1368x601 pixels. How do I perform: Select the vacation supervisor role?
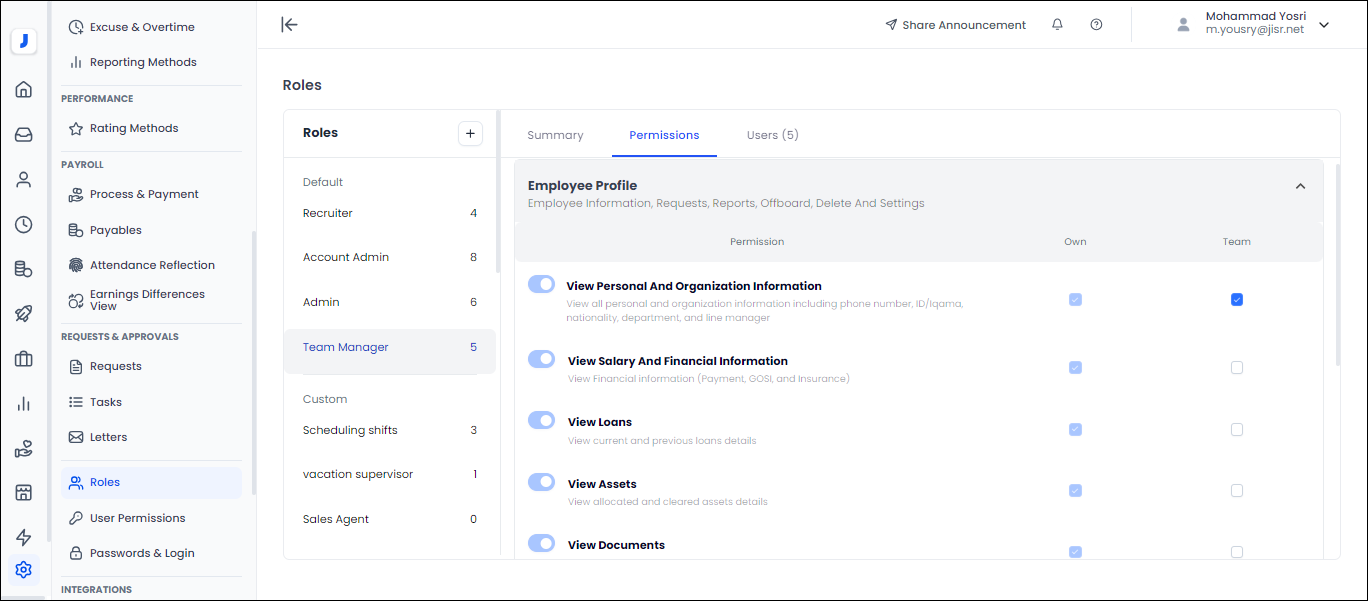(x=356, y=473)
